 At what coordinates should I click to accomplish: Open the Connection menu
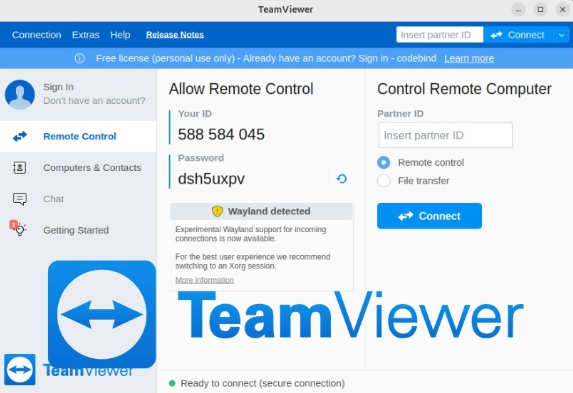tap(37, 35)
